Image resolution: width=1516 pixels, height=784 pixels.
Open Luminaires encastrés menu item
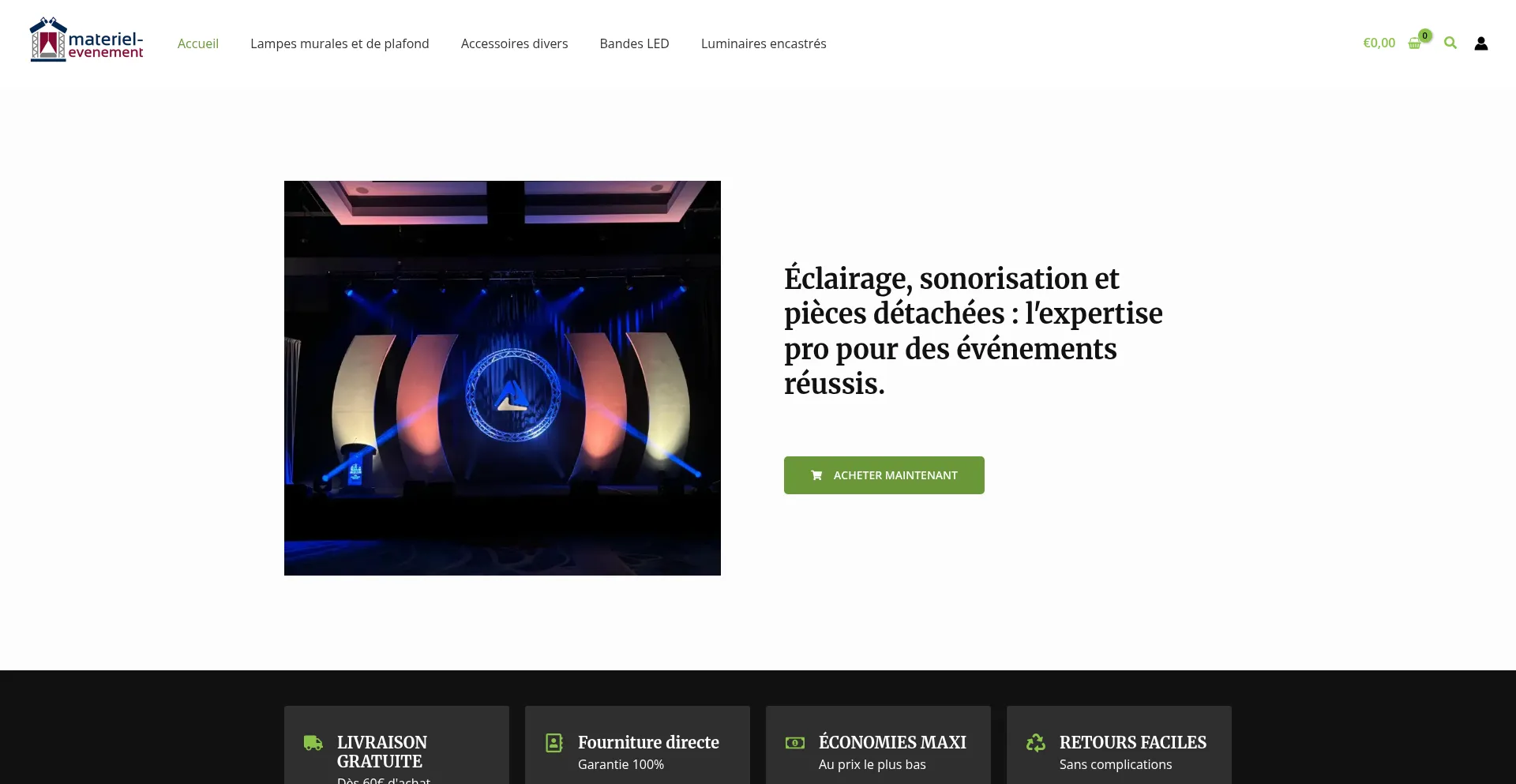(x=764, y=43)
